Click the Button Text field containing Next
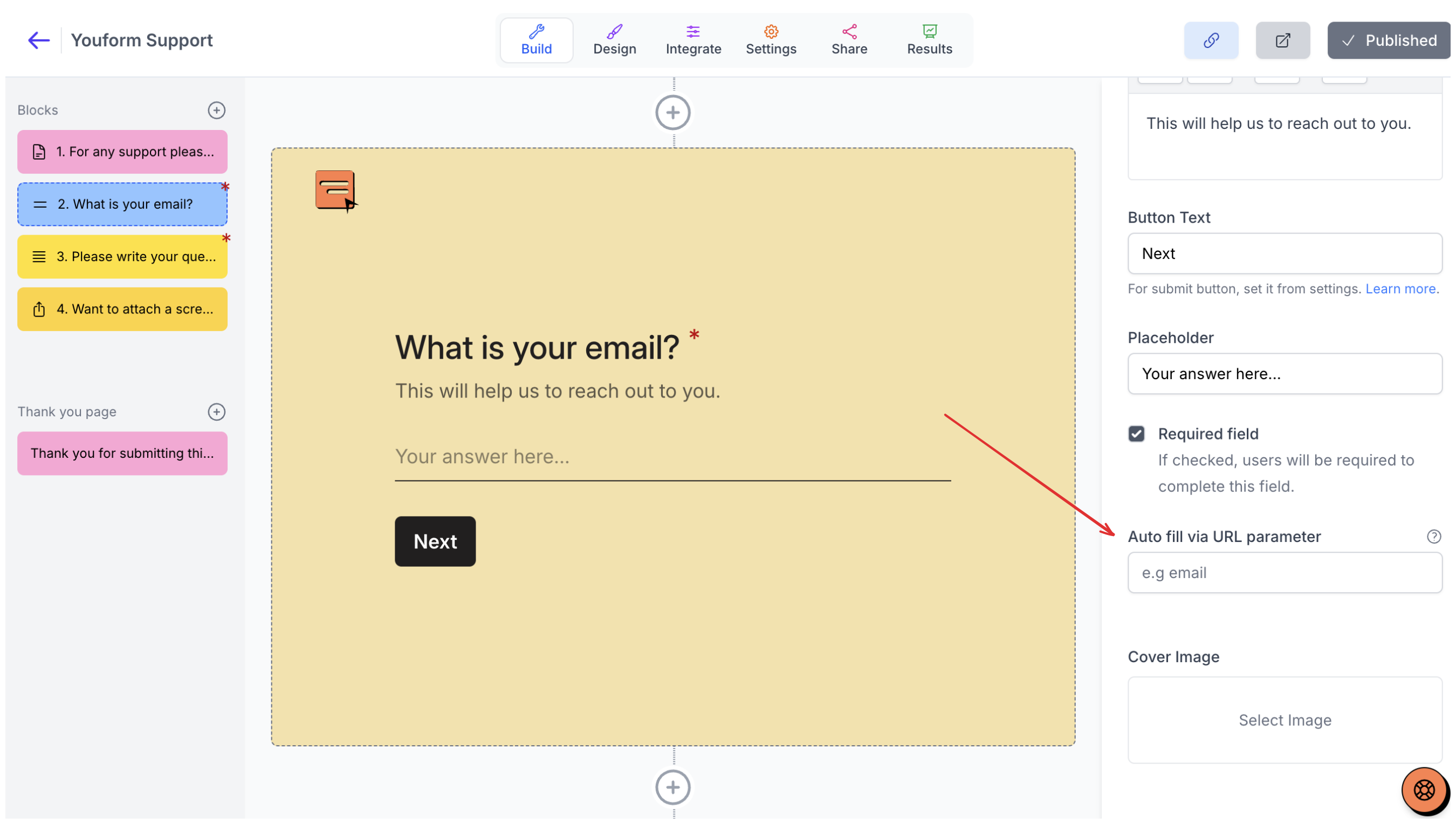This screenshot has width=1456, height=824. tap(1284, 253)
